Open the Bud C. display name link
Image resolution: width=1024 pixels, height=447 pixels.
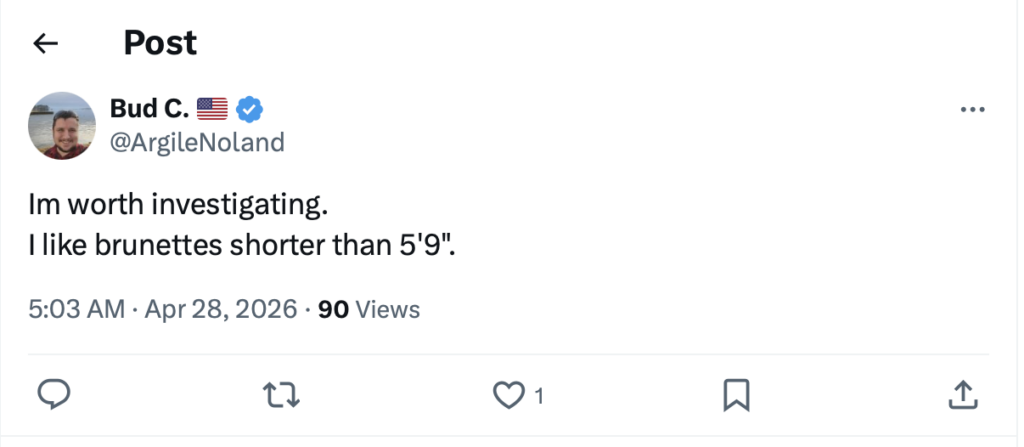(148, 109)
